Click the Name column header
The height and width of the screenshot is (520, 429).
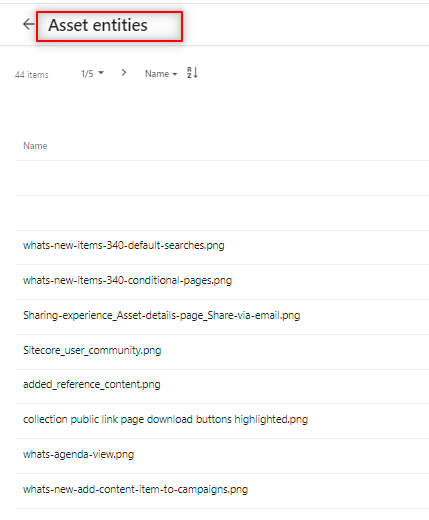coord(35,146)
